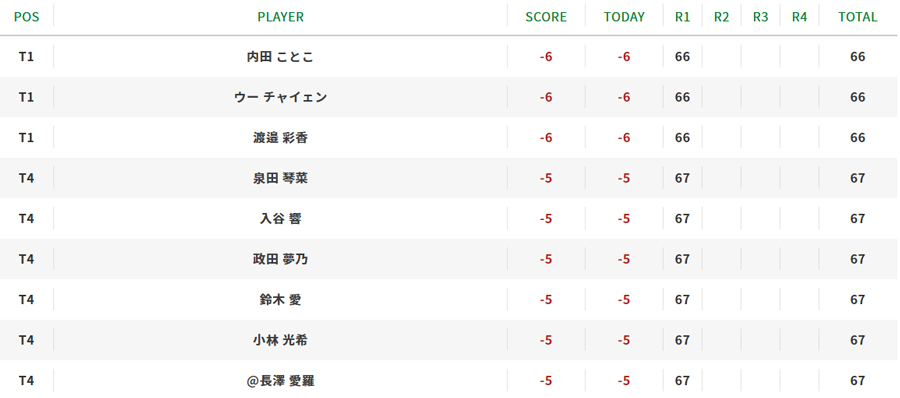This screenshot has height=398, width=900.
Task: Click the R2 column header
Action: 721,17
